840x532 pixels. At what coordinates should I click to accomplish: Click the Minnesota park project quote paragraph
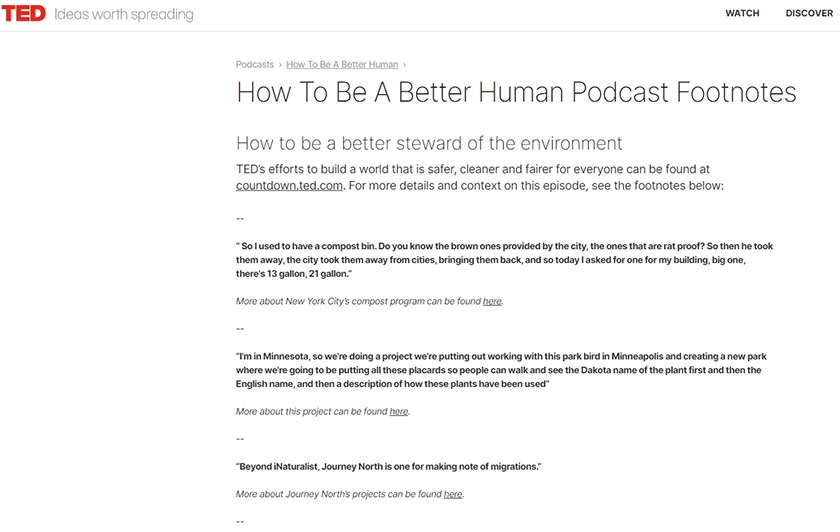coord(501,370)
